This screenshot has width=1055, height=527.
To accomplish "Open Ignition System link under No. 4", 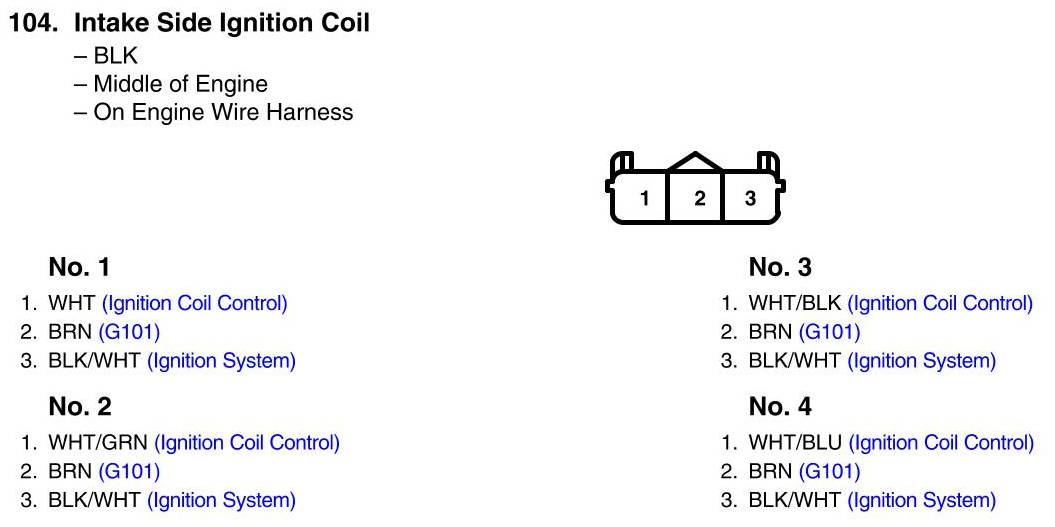I will (x=921, y=500).
